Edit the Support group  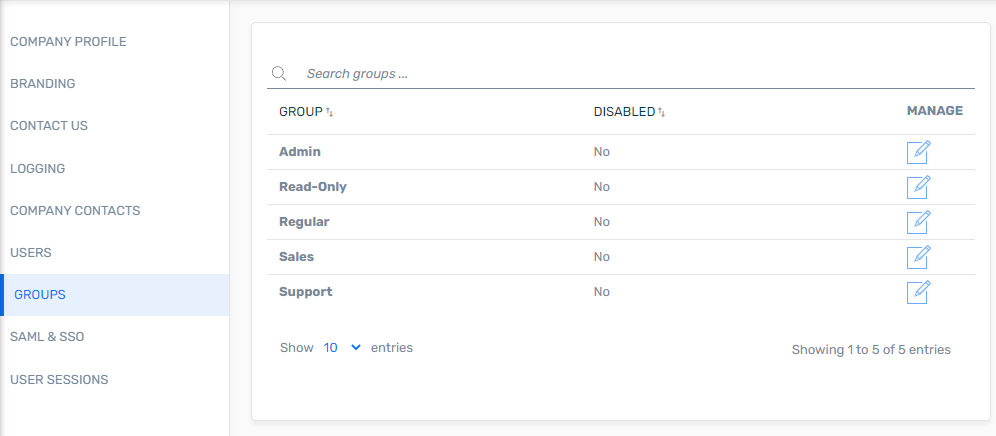[919, 292]
